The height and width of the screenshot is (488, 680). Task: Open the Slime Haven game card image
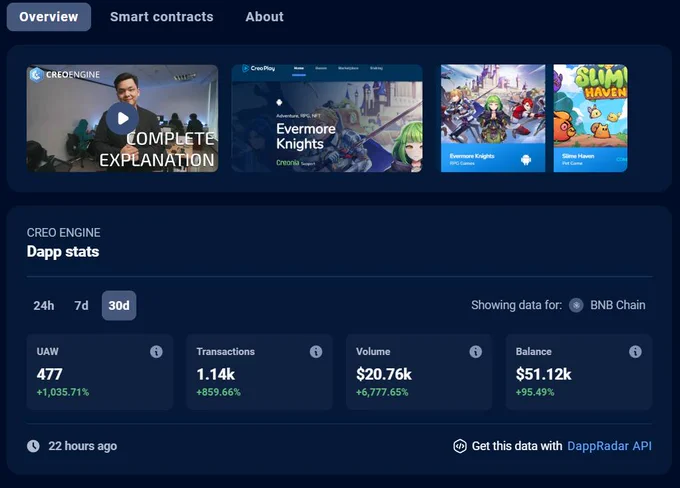tap(590, 118)
